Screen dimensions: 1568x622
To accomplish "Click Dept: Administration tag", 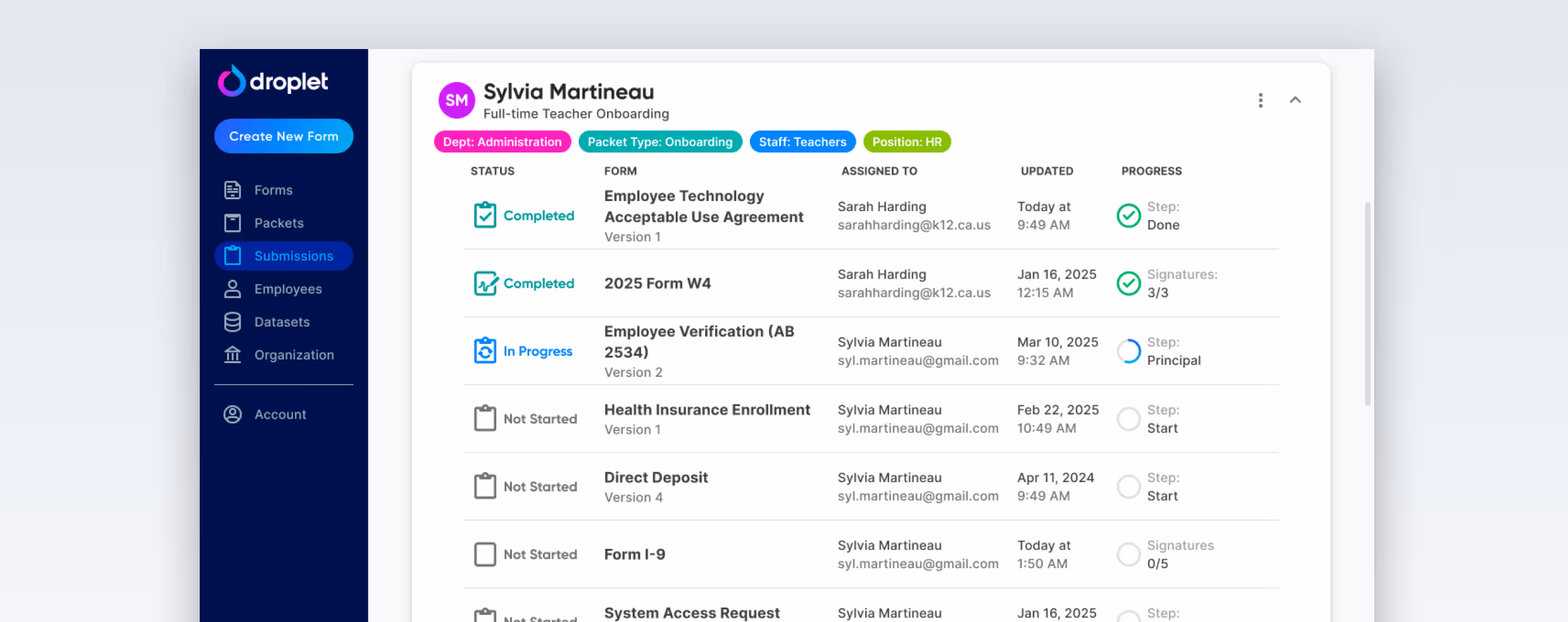I will (502, 142).
